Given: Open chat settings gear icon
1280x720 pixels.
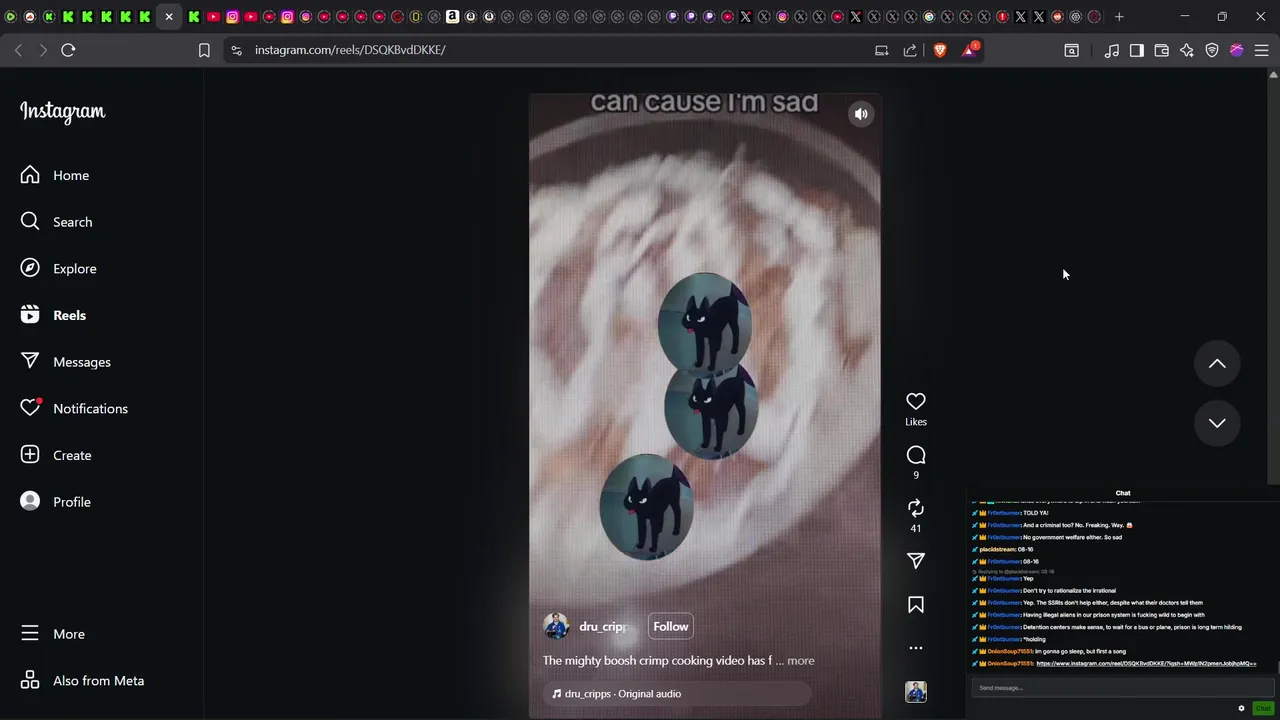Looking at the screenshot, I should 1242,708.
